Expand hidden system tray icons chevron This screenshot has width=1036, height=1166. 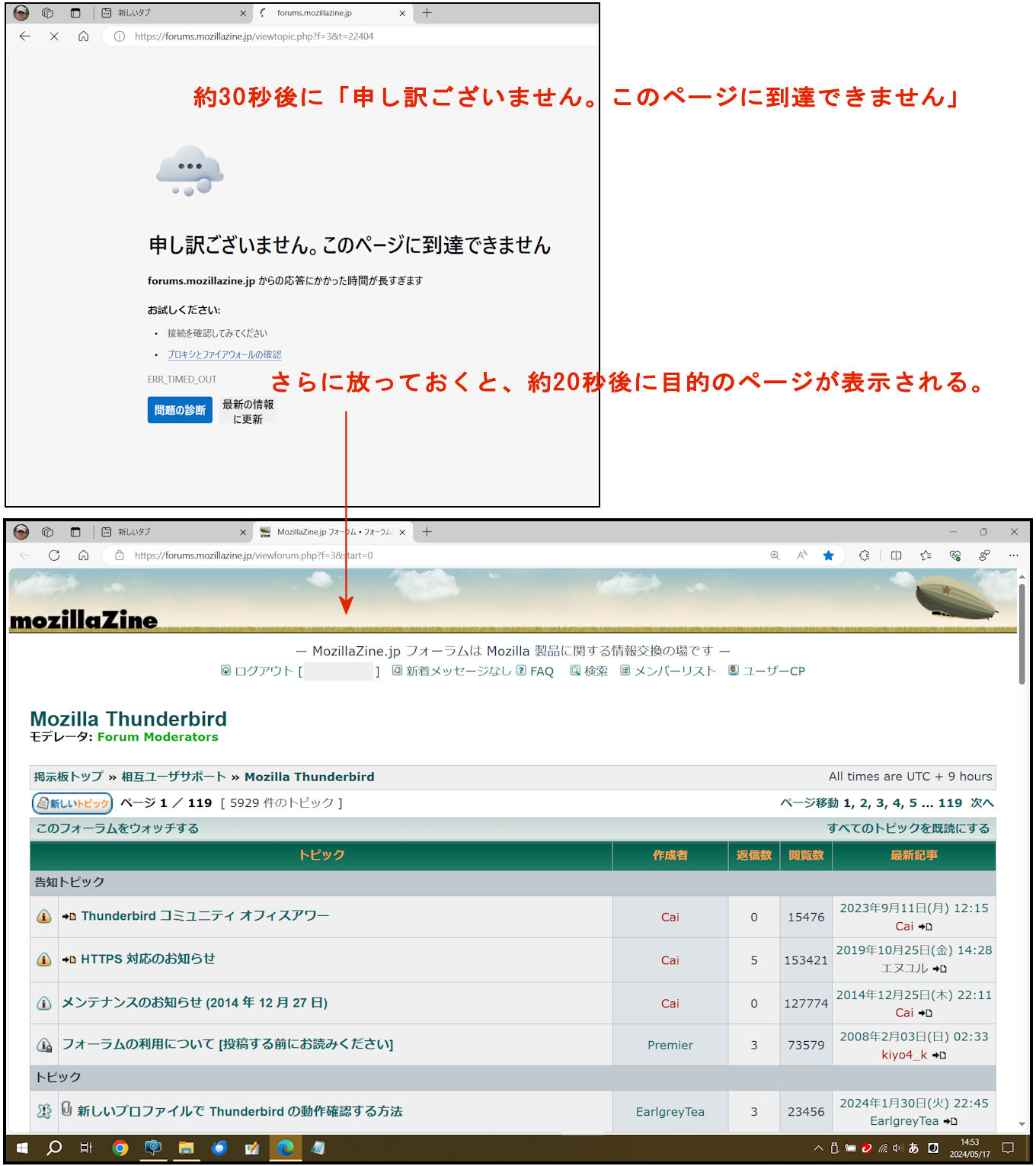[818, 1148]
